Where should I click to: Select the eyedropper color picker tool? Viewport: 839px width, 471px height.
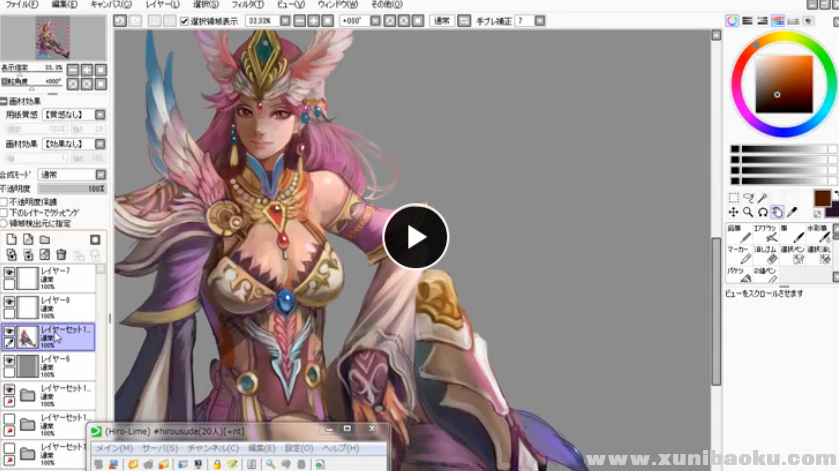pos(792,212)
